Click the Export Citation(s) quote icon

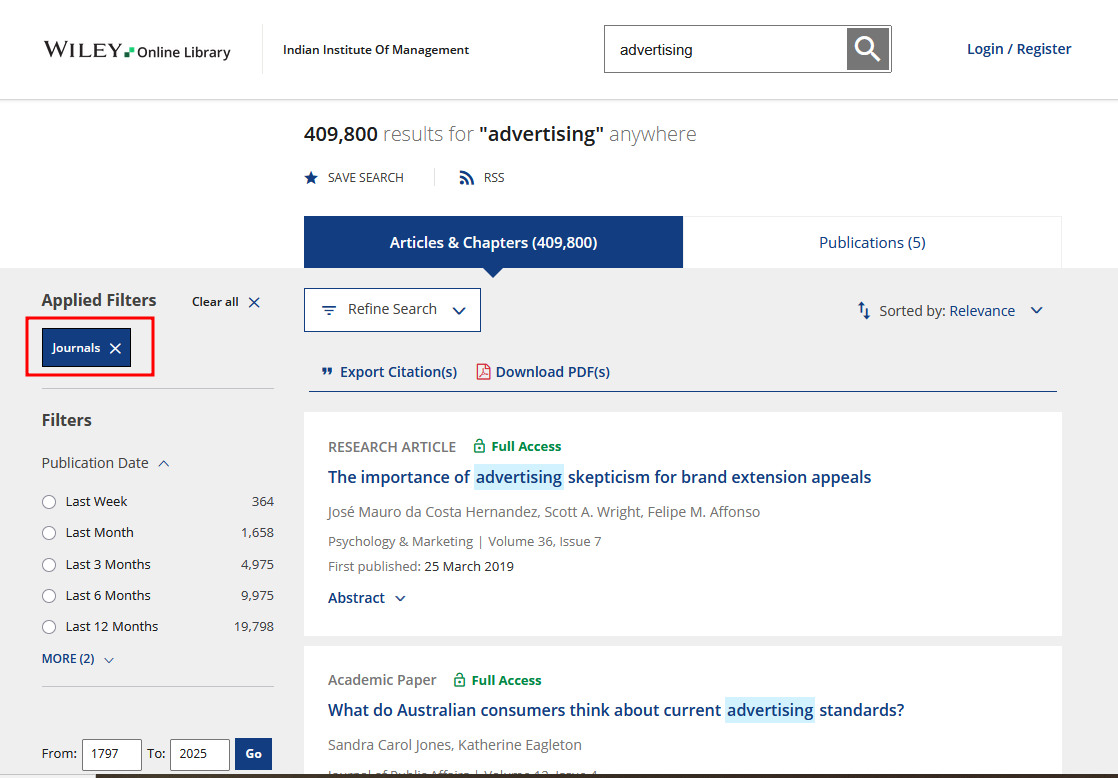[327, 372]
